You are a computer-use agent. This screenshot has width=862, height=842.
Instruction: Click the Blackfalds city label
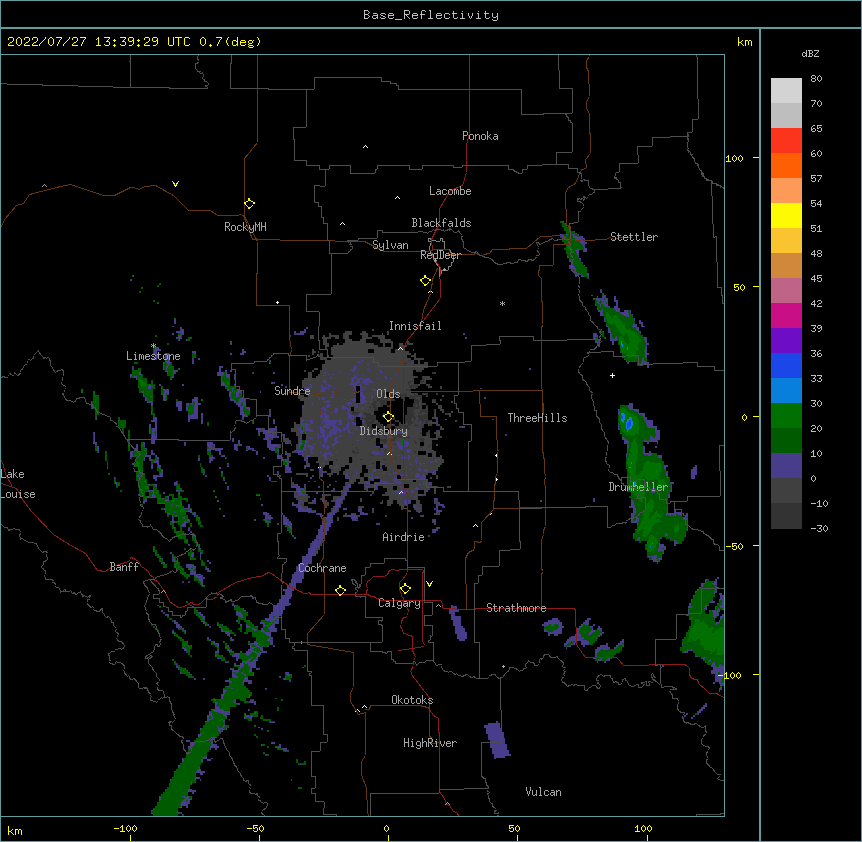pyautogui.click(x=441, y=223)
